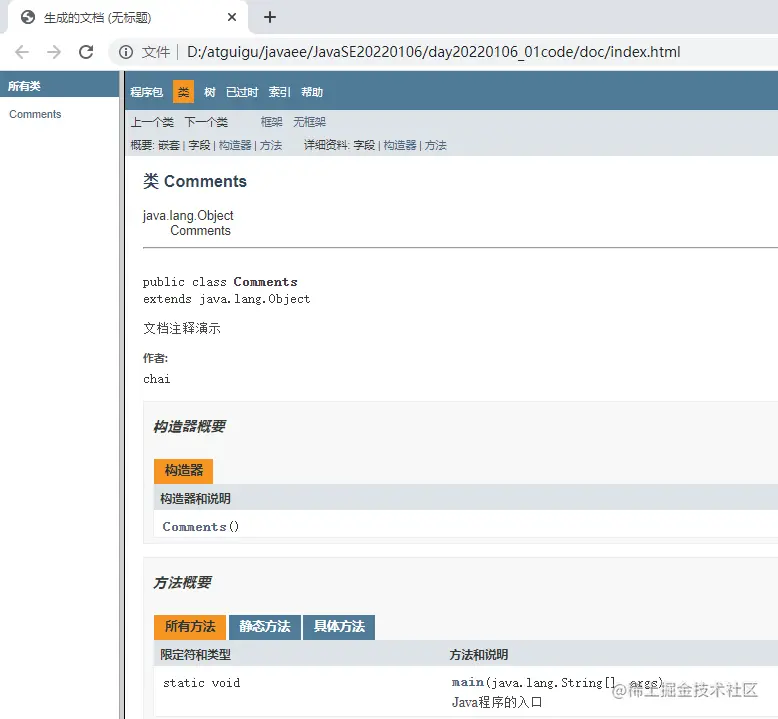This screenshot has height=719, width=778.
Task: Open the 程序包 navigation item
Action: 146,92
